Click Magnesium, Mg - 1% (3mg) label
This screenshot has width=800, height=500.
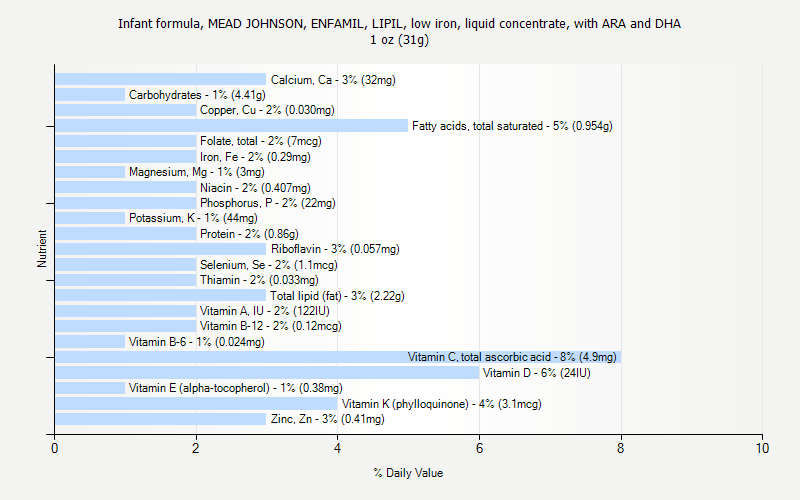[x=196, y=172]
